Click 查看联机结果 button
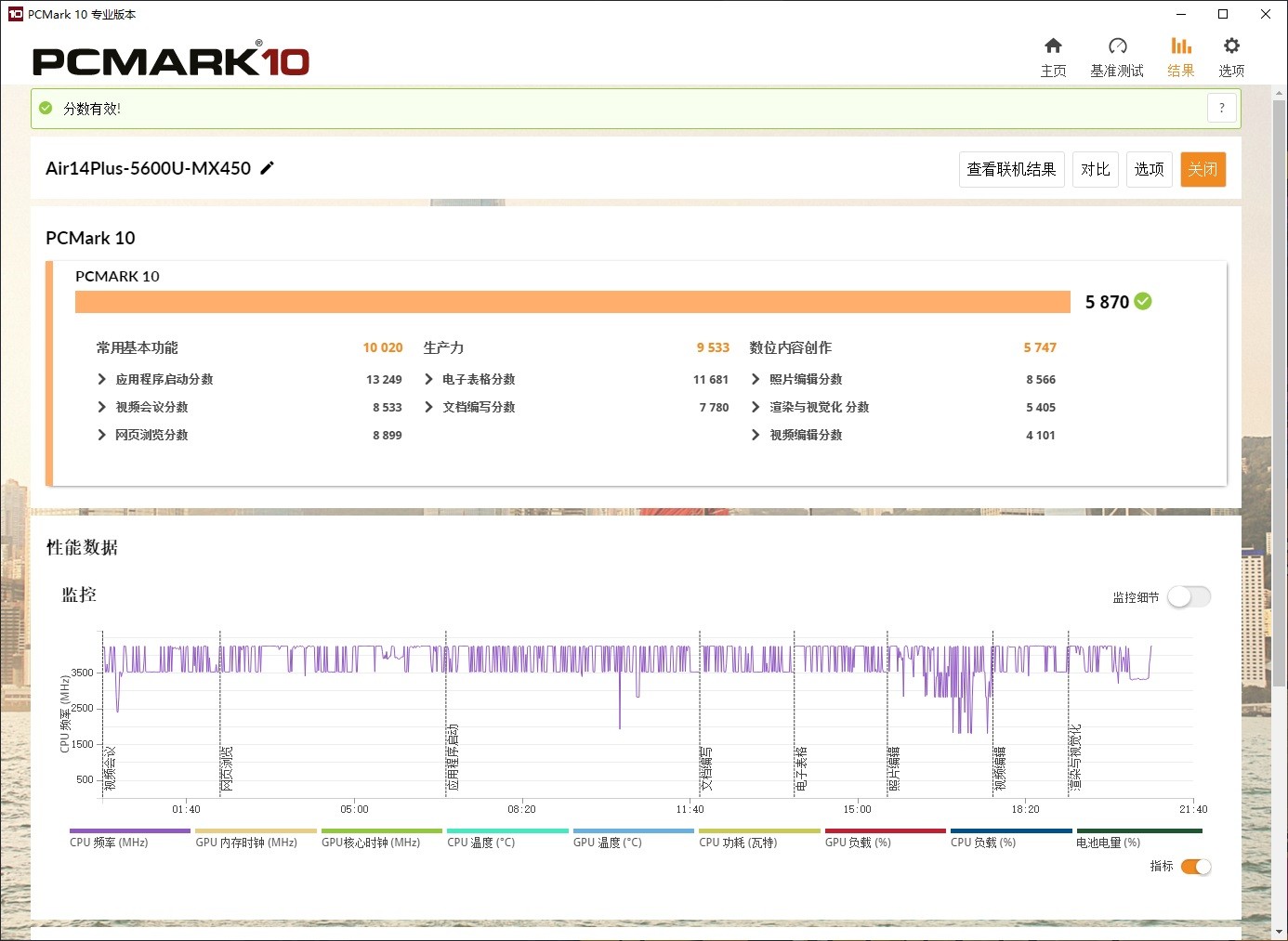The width and height of the screenshot is (1288, 941). [x=1011, y=169]
